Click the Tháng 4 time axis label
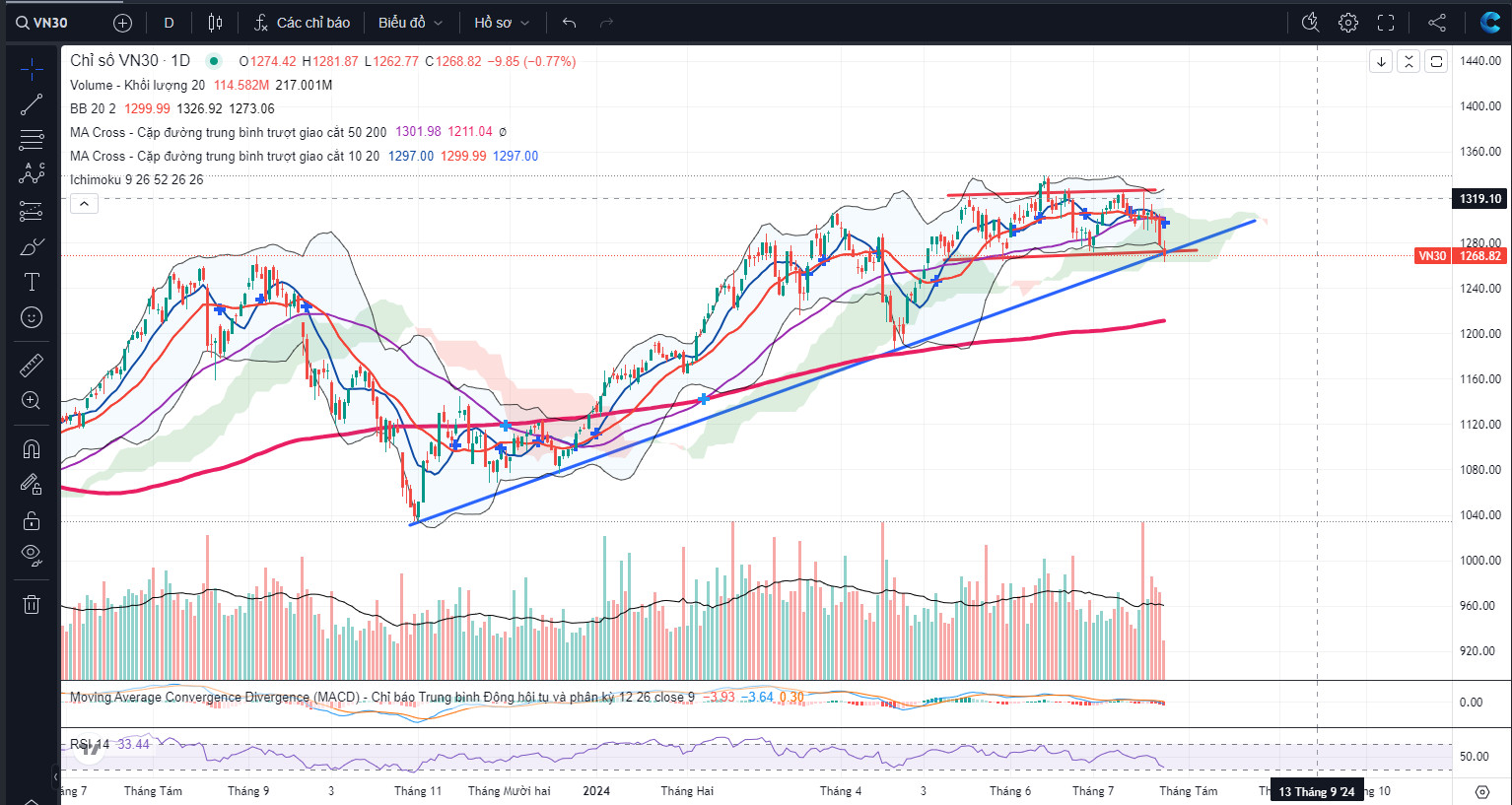The width and height of the screenshot is (1512, 805). [841, 791]
